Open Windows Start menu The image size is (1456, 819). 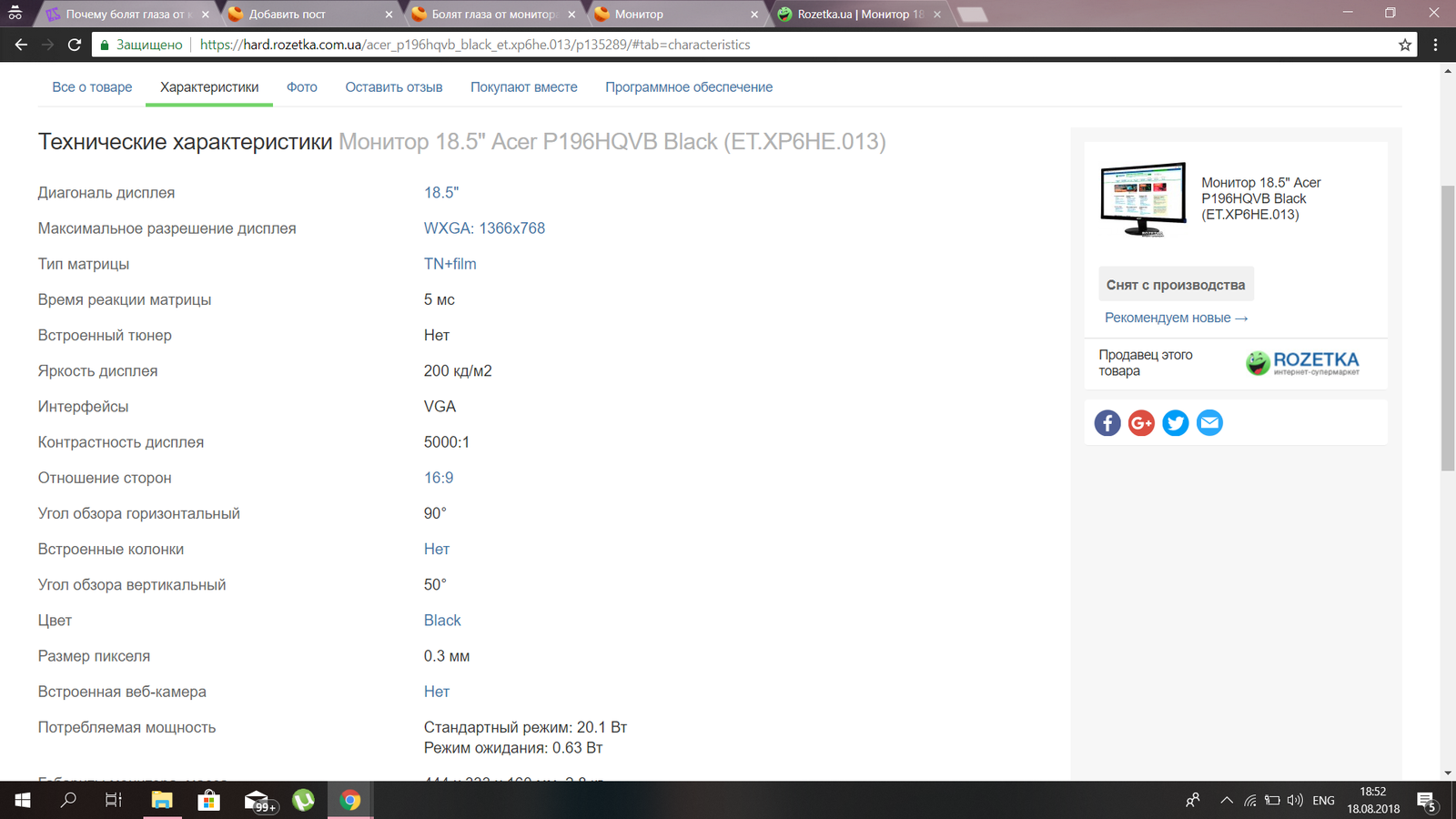click(x=22, y=800)
